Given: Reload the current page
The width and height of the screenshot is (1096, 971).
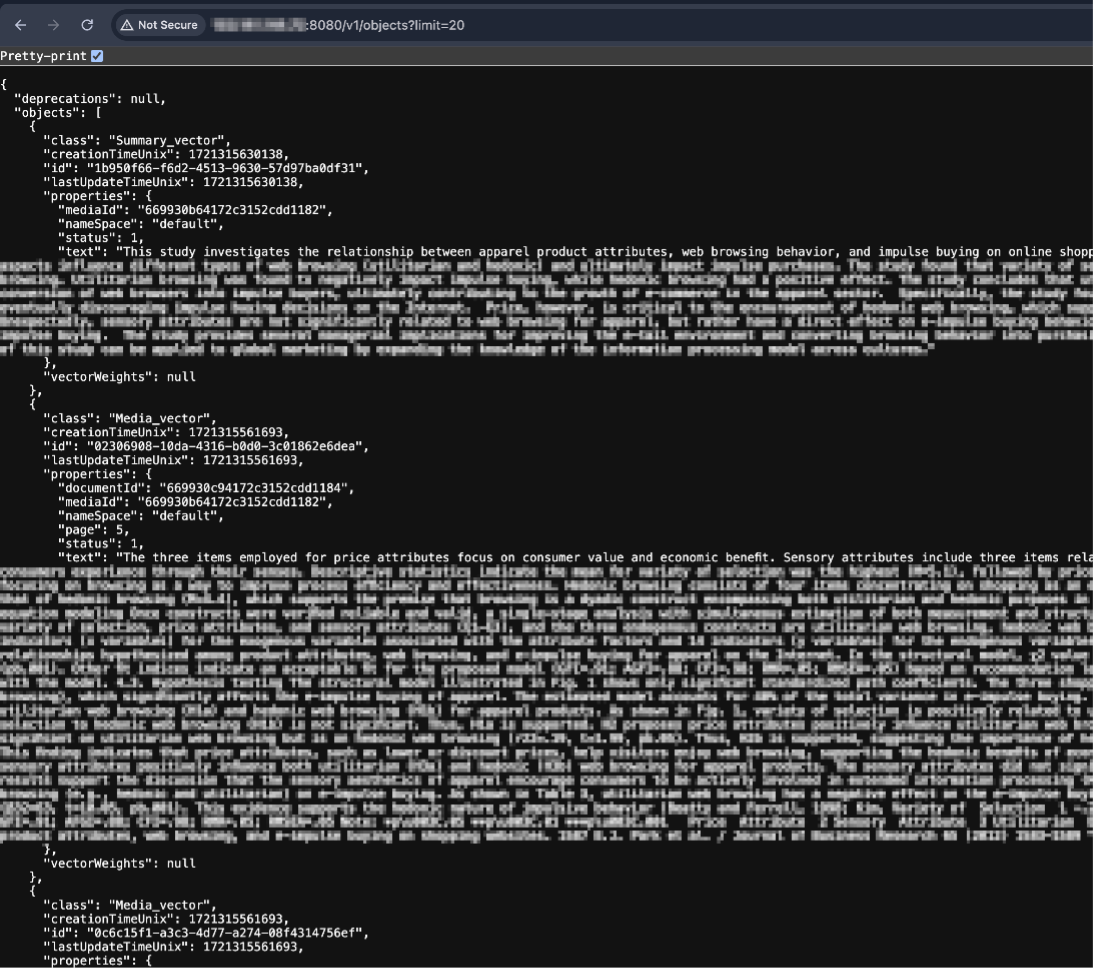Looking at the screenshot, I should click(87, 25).
